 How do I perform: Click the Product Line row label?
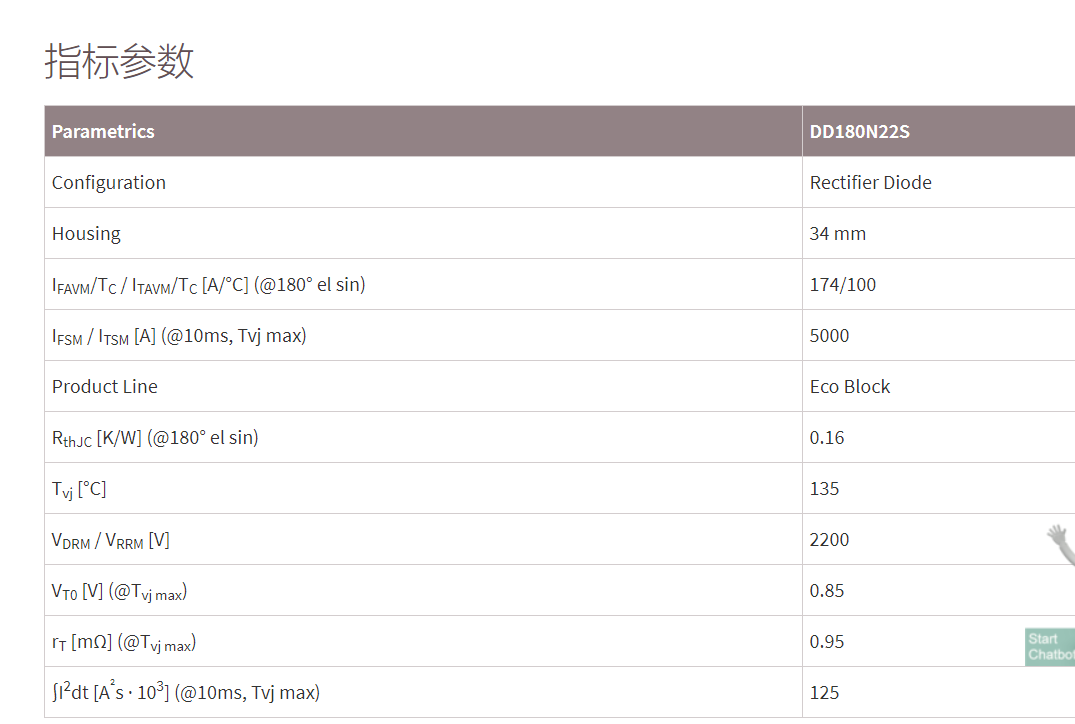105,386
